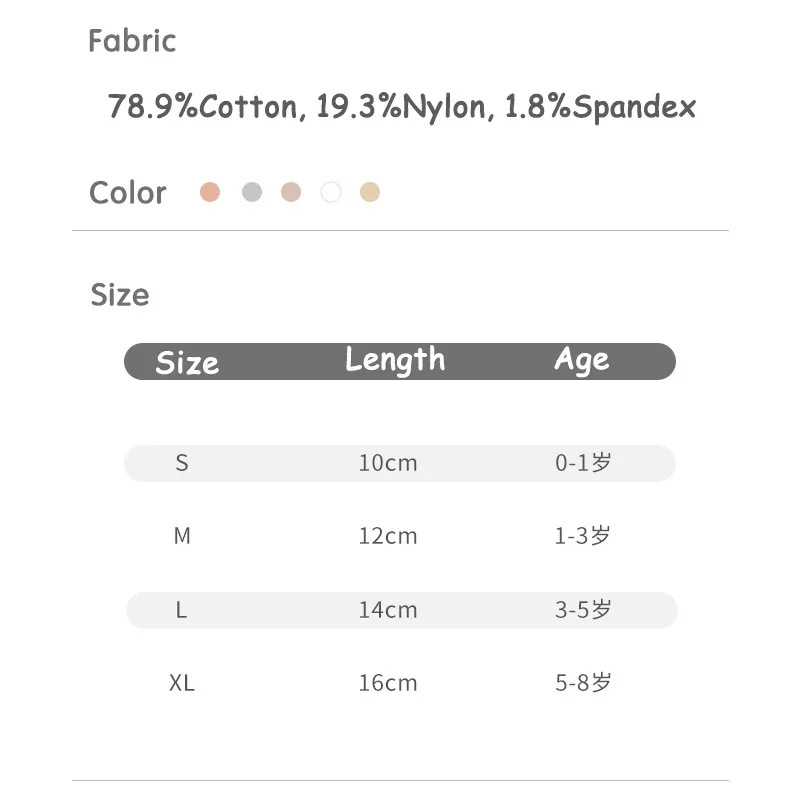Select the gray color swatch
The height and width of the screenshot is (800, 800).
(252, 192)
